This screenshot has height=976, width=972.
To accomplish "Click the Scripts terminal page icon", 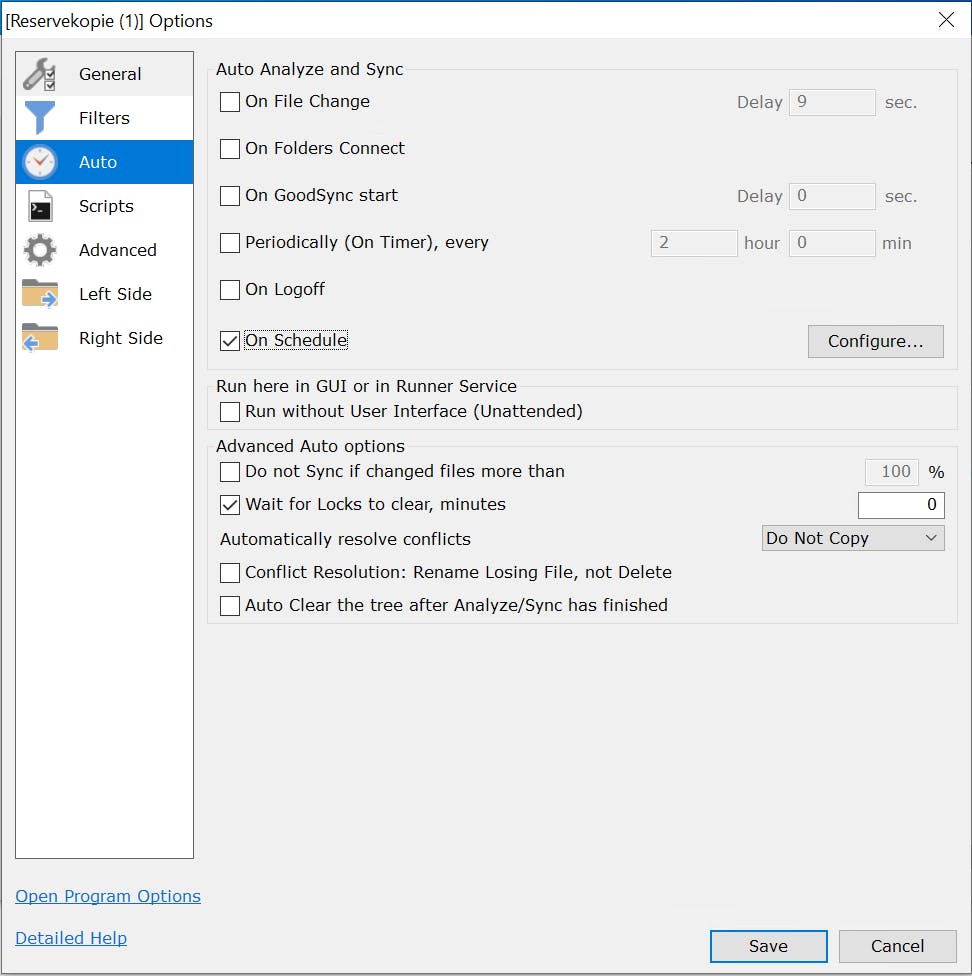I will [x=40, y=206].
